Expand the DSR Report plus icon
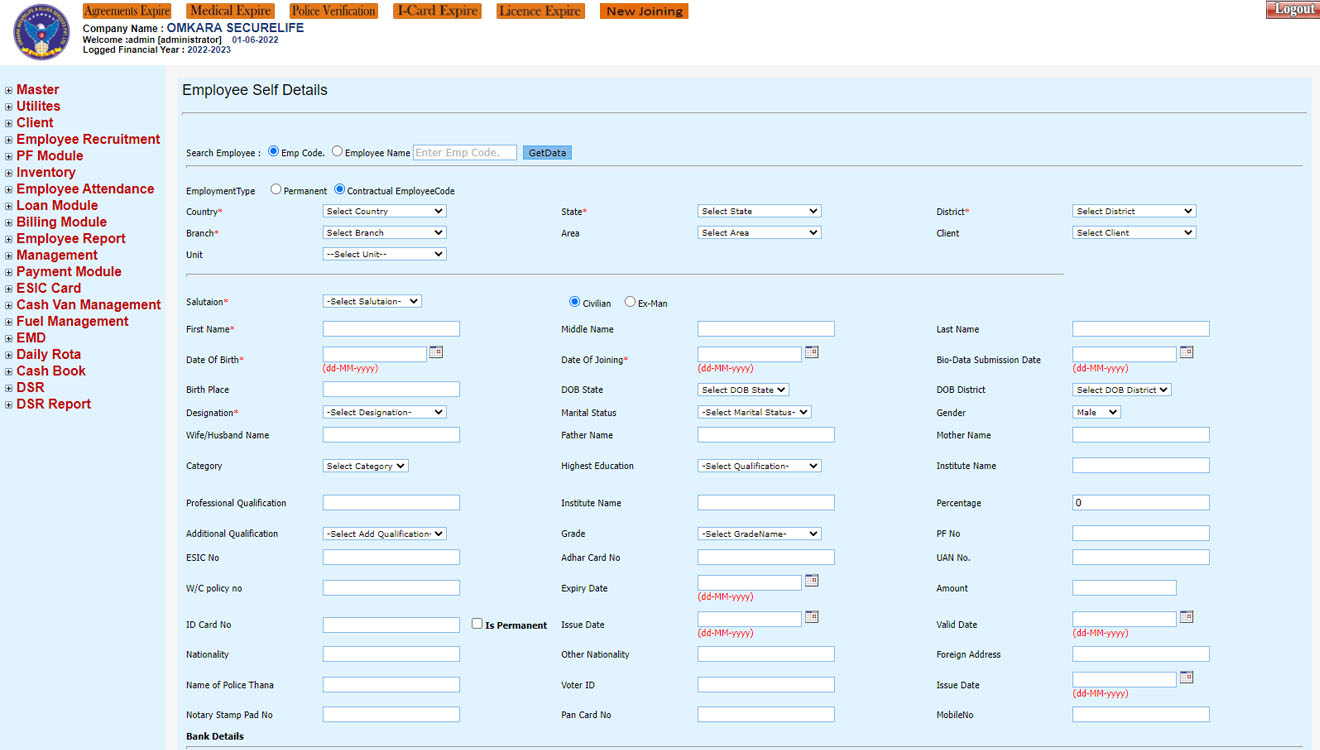The width and height of the screenshot is (1320, 750). point(9,405)
